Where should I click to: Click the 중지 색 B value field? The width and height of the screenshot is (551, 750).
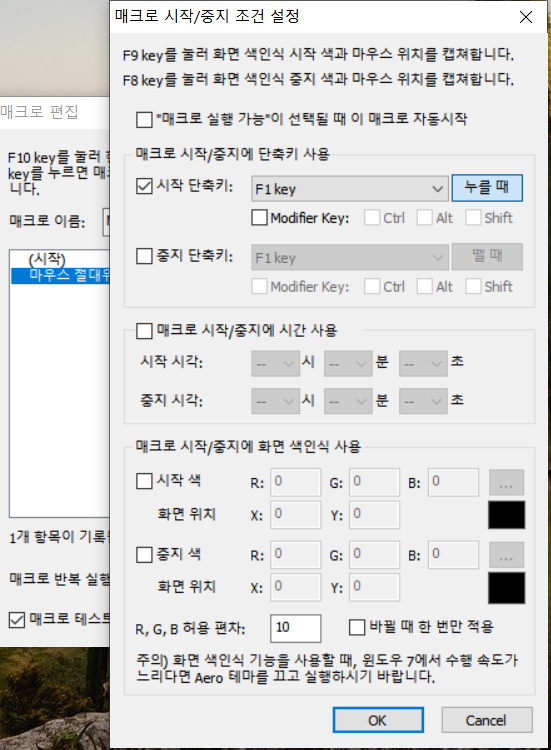coord(453,555)
